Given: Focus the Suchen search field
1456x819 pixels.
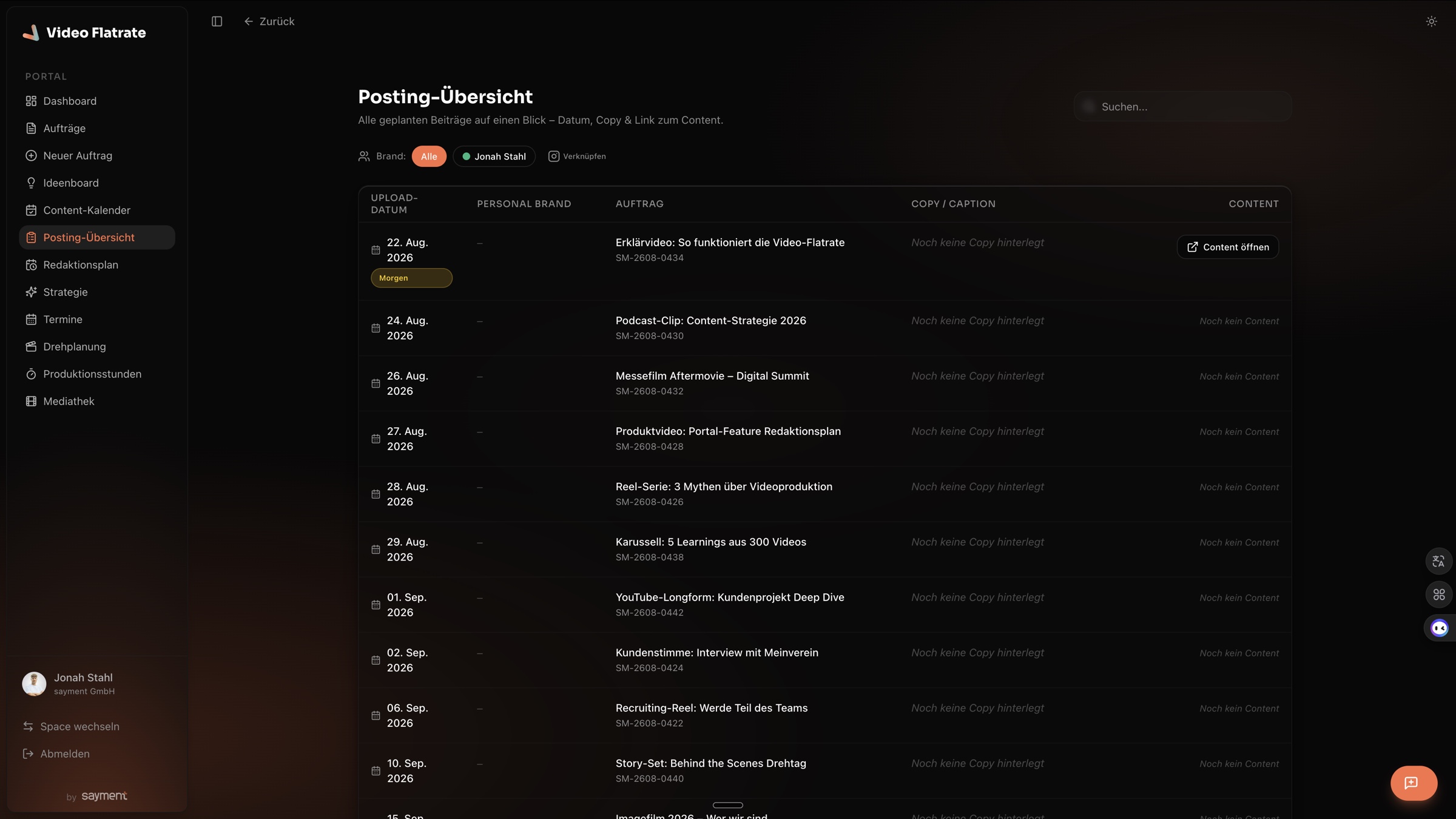Looking at the screenshot, I should point(1182,106).
